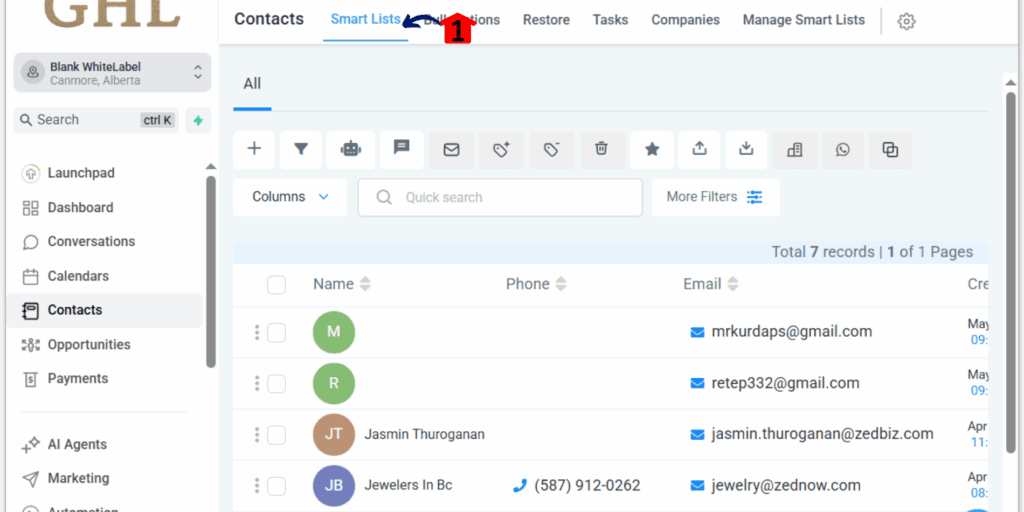Click the More Filters button
This screenshot has height=512, width=1024.
click(716, 197)
